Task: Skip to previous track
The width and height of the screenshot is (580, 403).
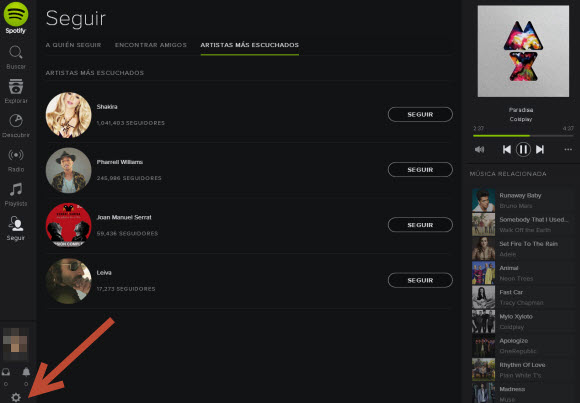Action: pos(507,150)
